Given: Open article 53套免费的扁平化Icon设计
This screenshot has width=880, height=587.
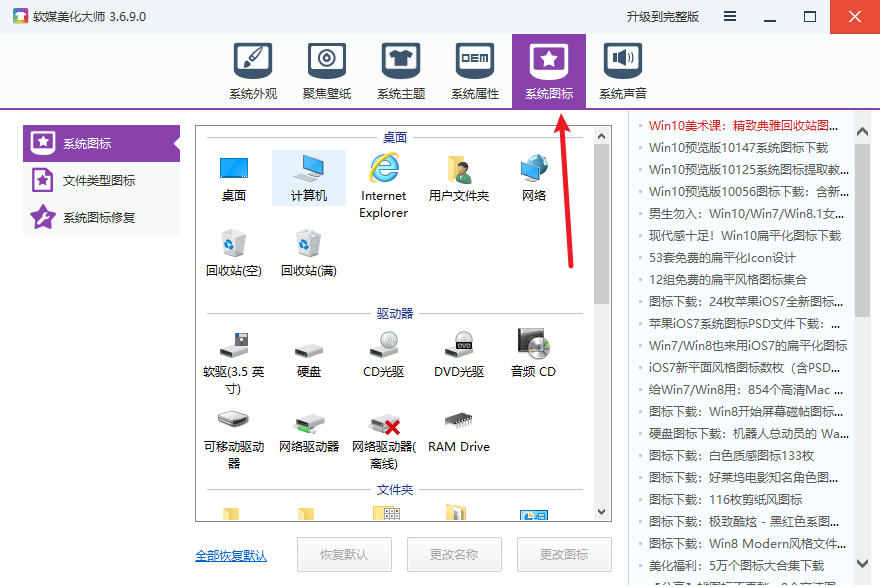Looking at the screenshot, I should pos(722,258).
